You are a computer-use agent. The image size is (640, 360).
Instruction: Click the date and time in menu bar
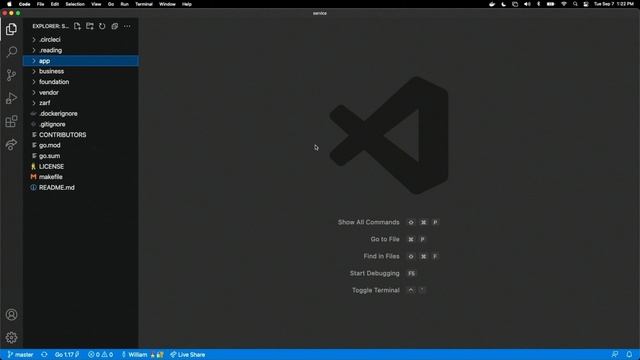coord(614,4)
